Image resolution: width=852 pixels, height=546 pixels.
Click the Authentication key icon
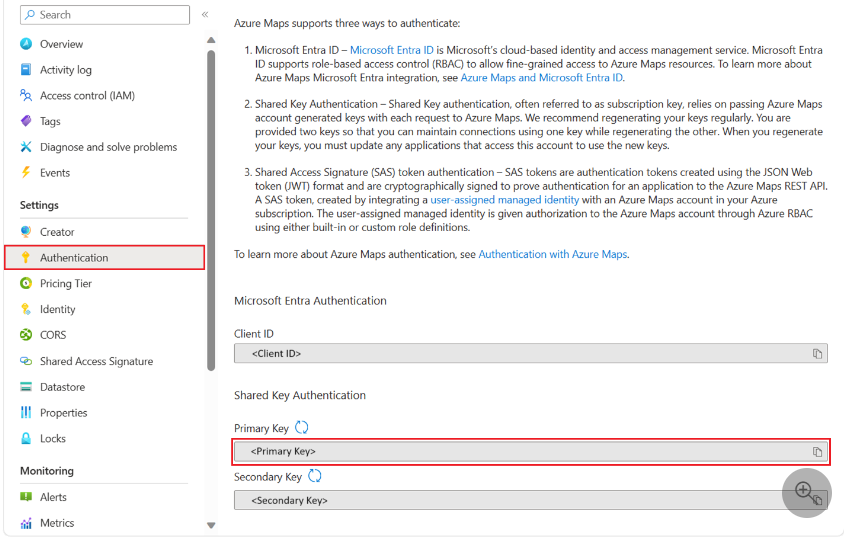tap(26, 258)
